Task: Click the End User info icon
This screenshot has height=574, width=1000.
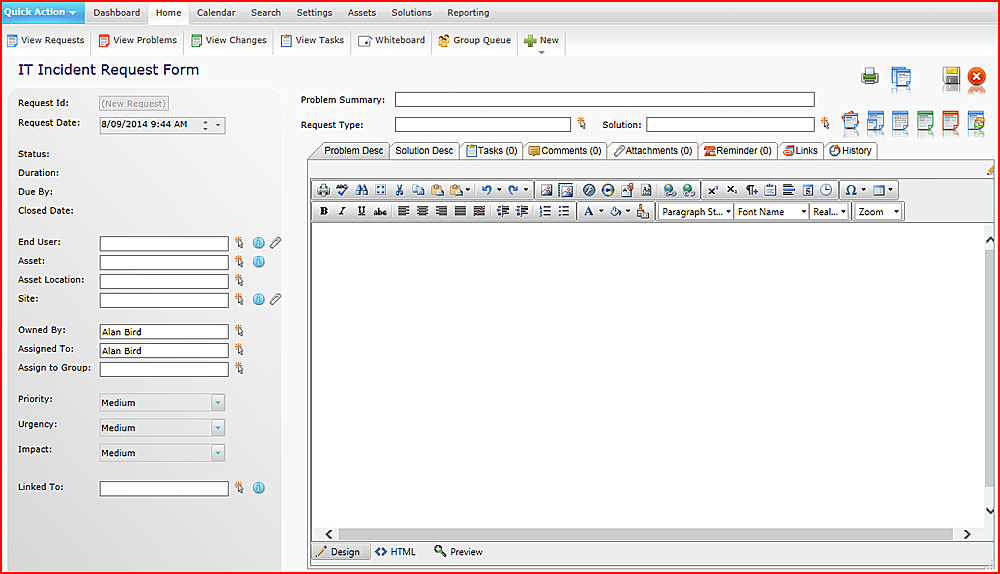Action: click(x=258, y=243)
